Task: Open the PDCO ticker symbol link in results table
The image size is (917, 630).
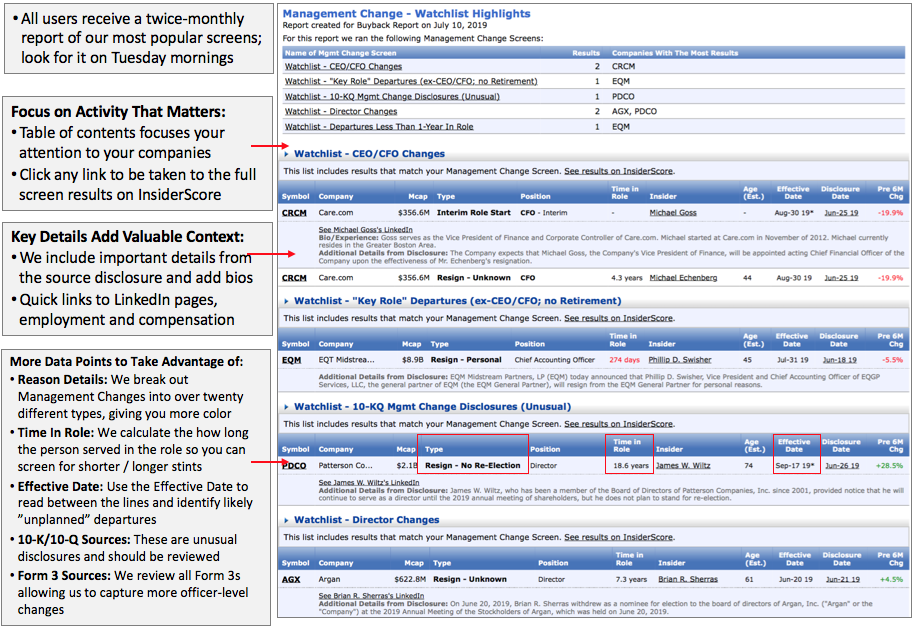Action: click(x=294, y=466)
